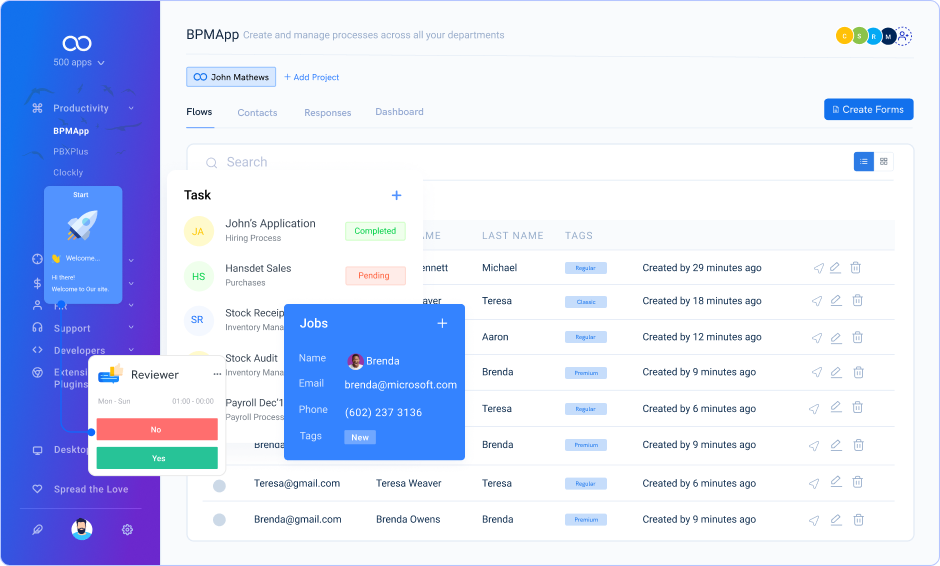Open settings gear at the sidebar bottom

pos(127,530)
